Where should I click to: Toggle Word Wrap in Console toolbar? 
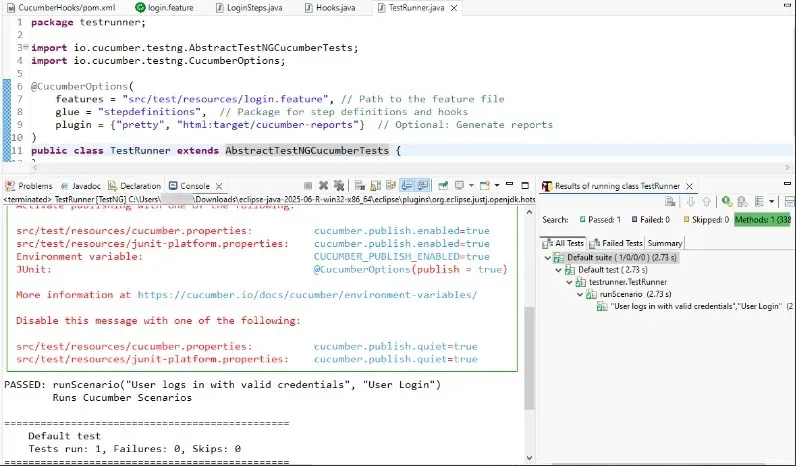tap(391, 186)
